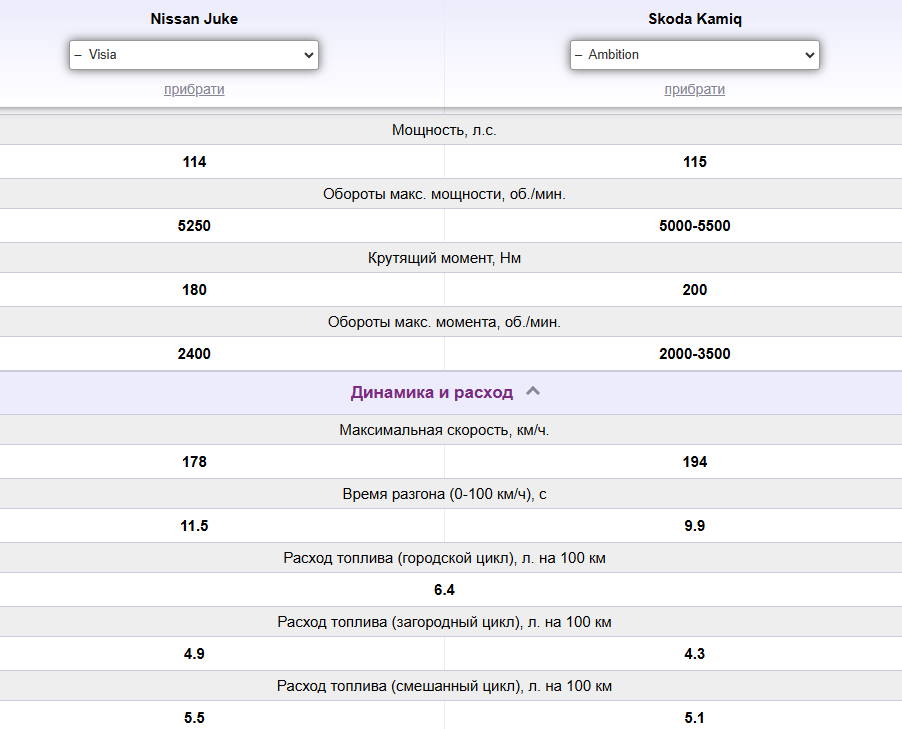Click 'Обороты макс. момента, об./мин.' label
The image size is (902, 729).
click(x=444, y=322)
